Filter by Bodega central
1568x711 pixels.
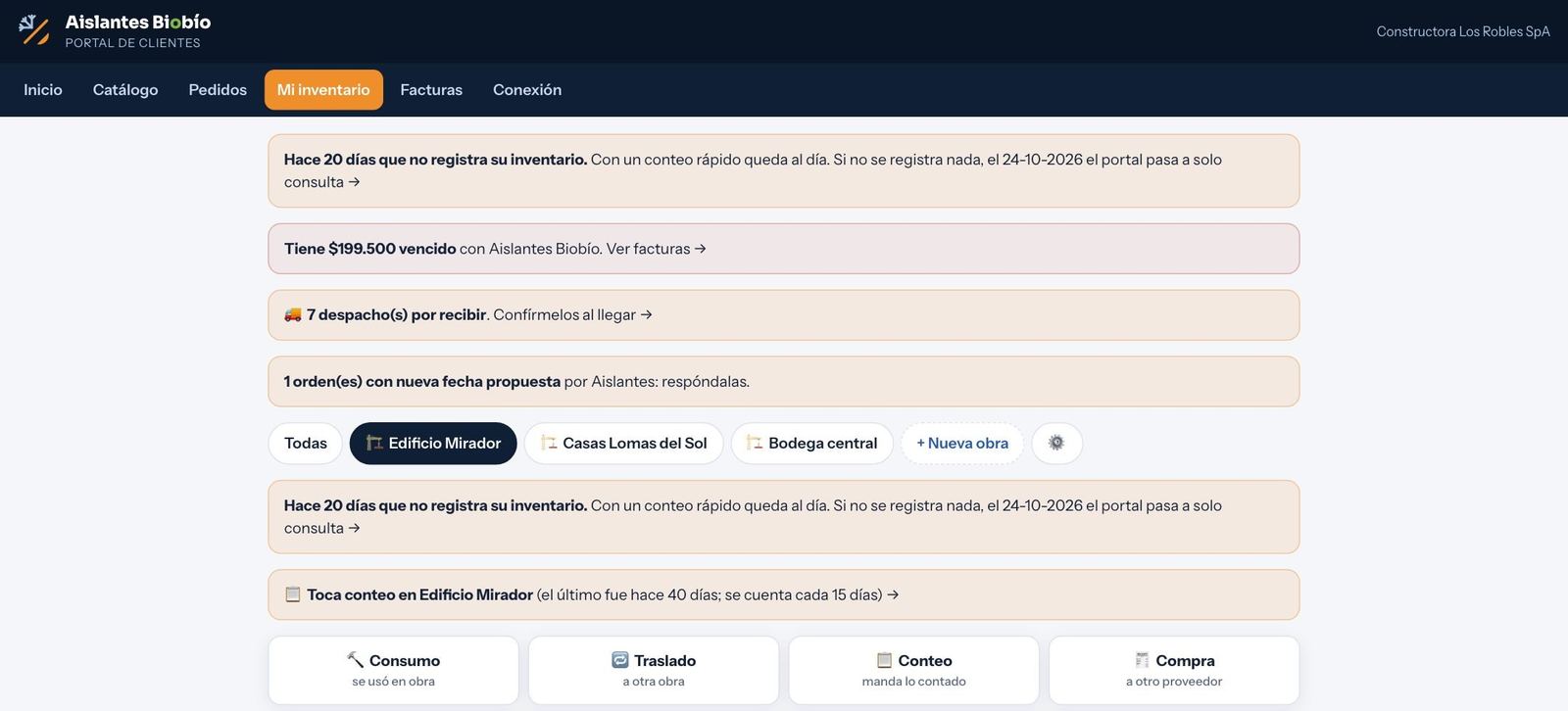[812, 443]
